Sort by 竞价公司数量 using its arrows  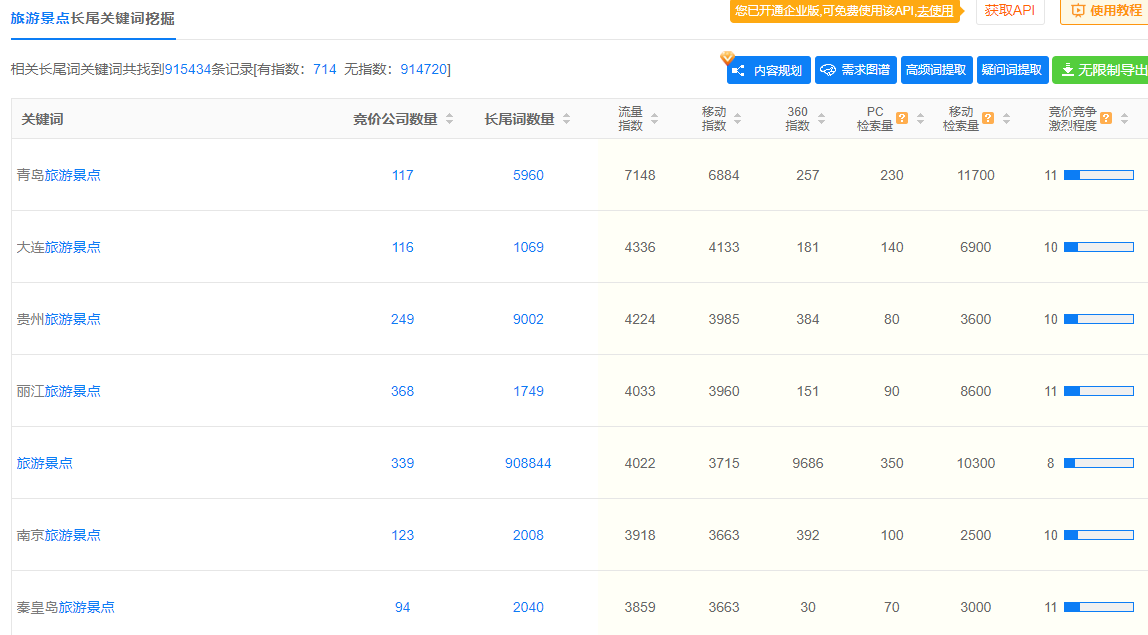[x=449, y=119]
